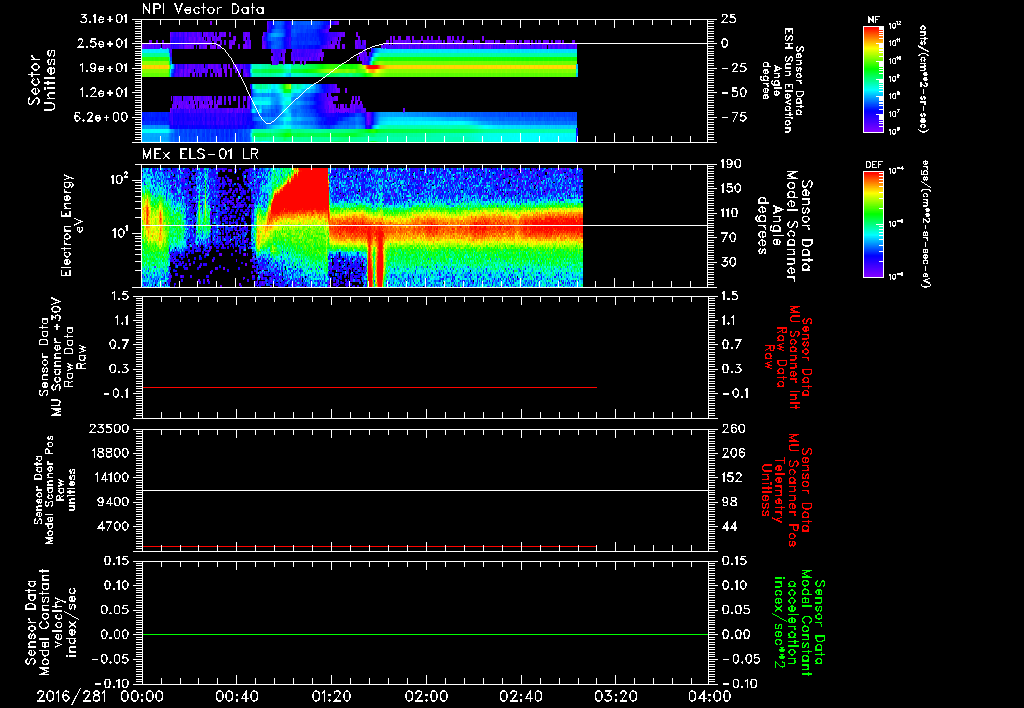Click the 'Model Scanner Pos Raw' axis title
This screenshot has height=708, width=1024.
[x=56, y=491]
